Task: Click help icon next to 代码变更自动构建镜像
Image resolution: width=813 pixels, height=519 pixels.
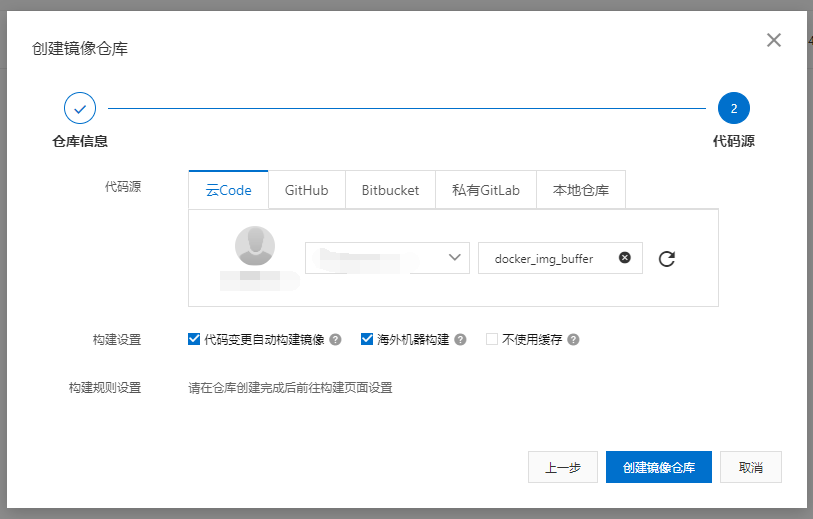Action: point(336,340)
